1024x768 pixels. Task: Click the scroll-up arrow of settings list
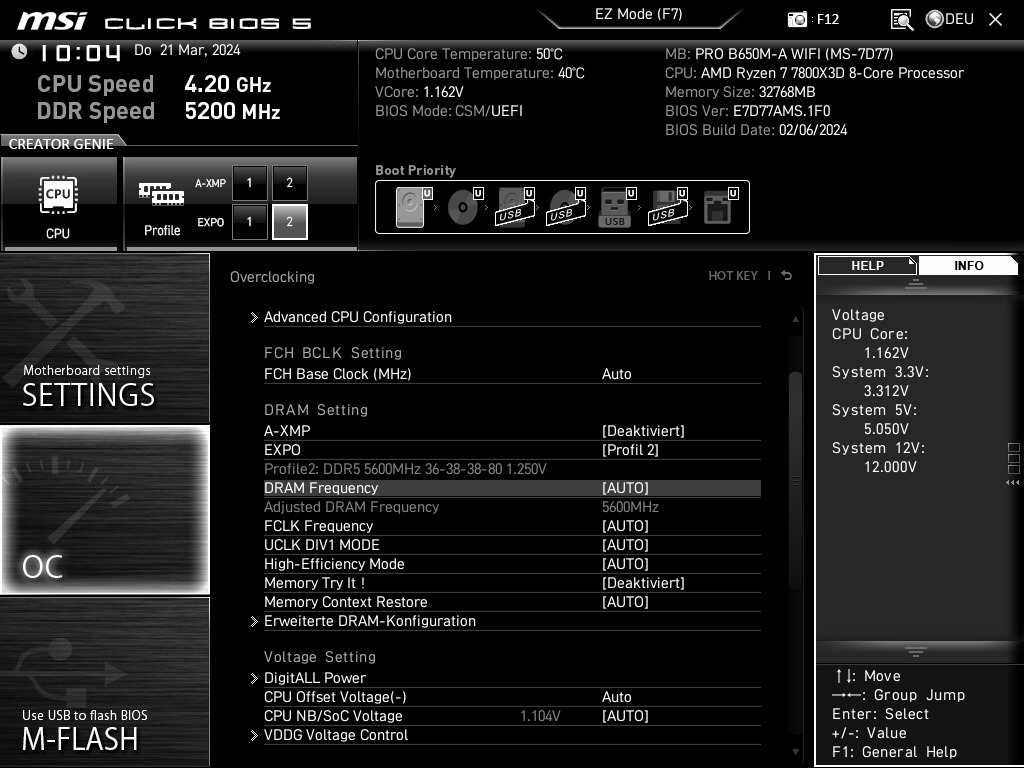(795, 319)
